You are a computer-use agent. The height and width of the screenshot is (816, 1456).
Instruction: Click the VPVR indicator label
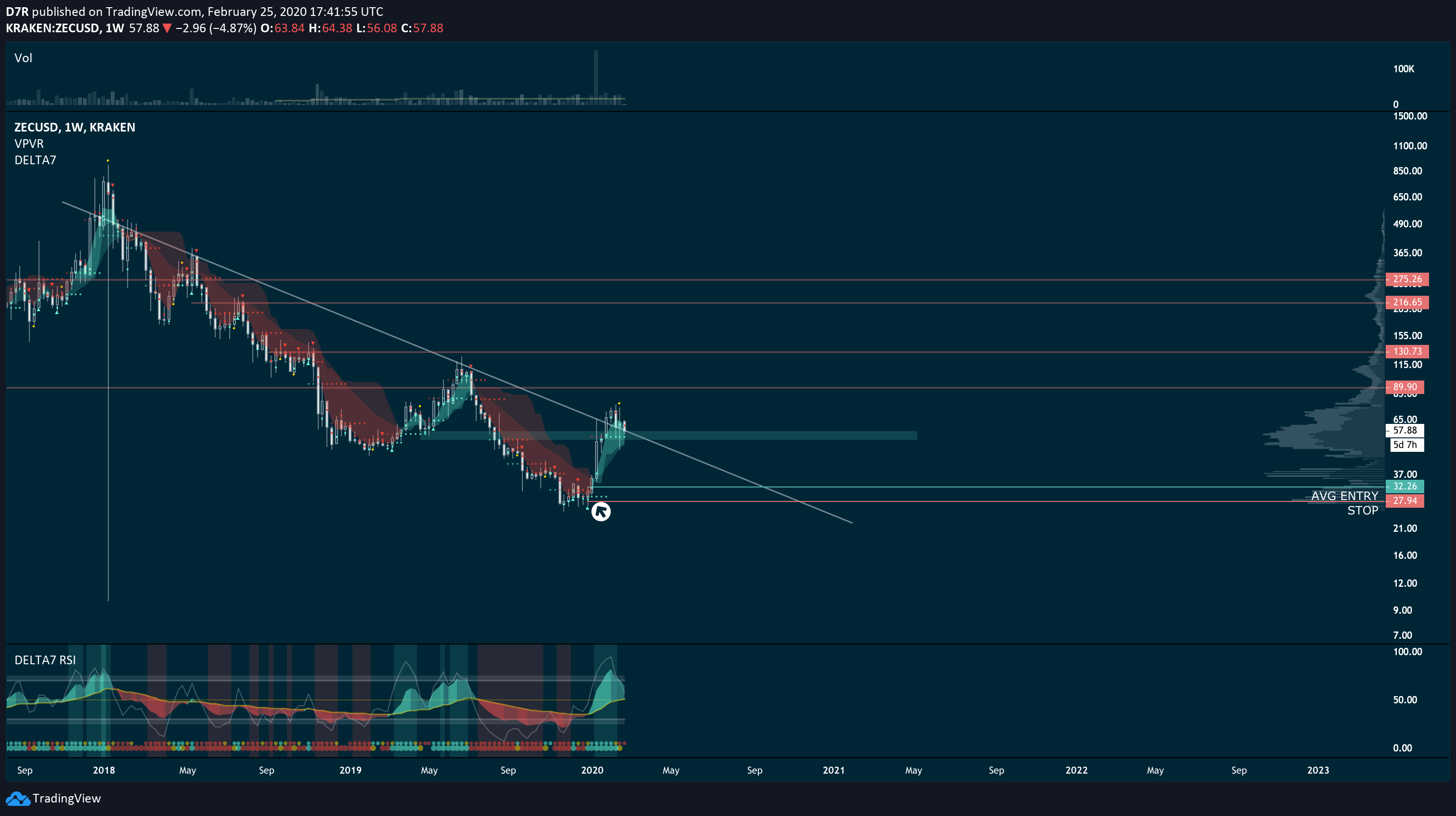pos(29,144)
